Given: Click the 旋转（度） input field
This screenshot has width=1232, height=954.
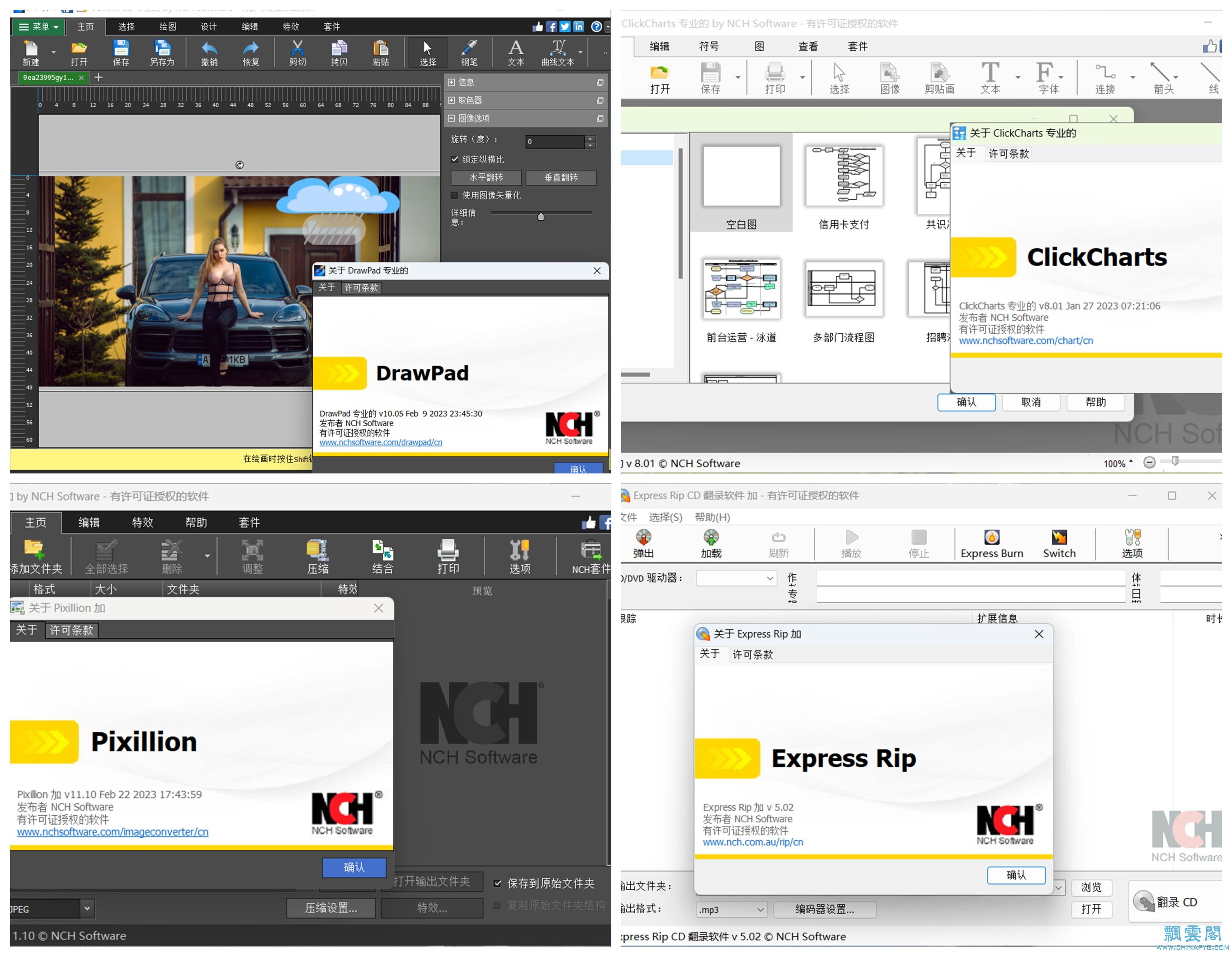Looking at the screenshot, I should point(554,142).
